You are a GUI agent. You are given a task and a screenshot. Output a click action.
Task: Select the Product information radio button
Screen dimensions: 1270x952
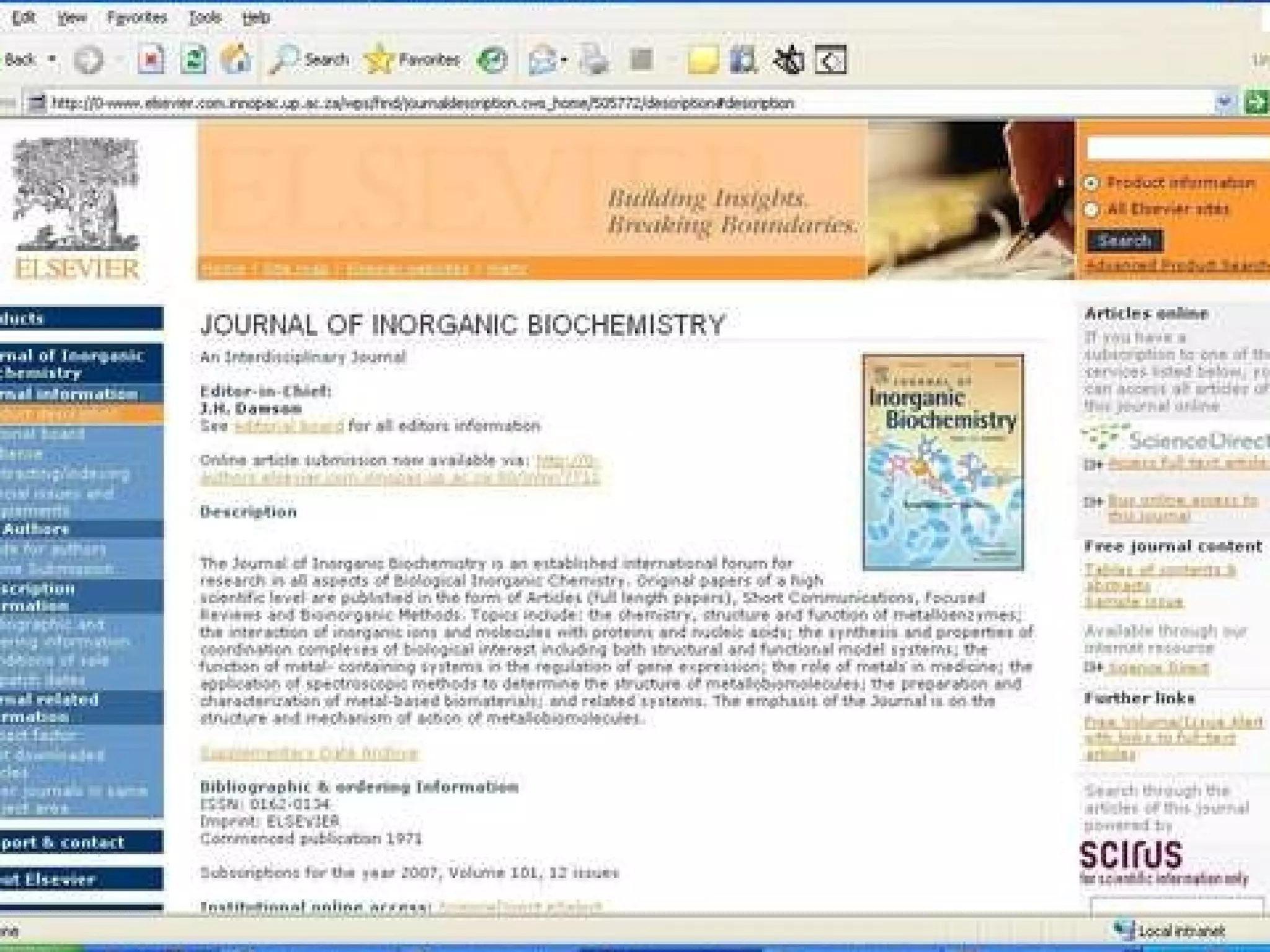[x=1091, y=183]
